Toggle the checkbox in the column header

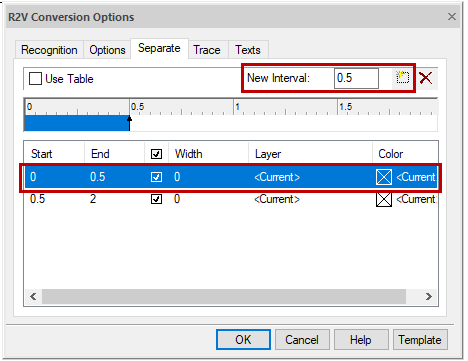(x=156, y=154)
